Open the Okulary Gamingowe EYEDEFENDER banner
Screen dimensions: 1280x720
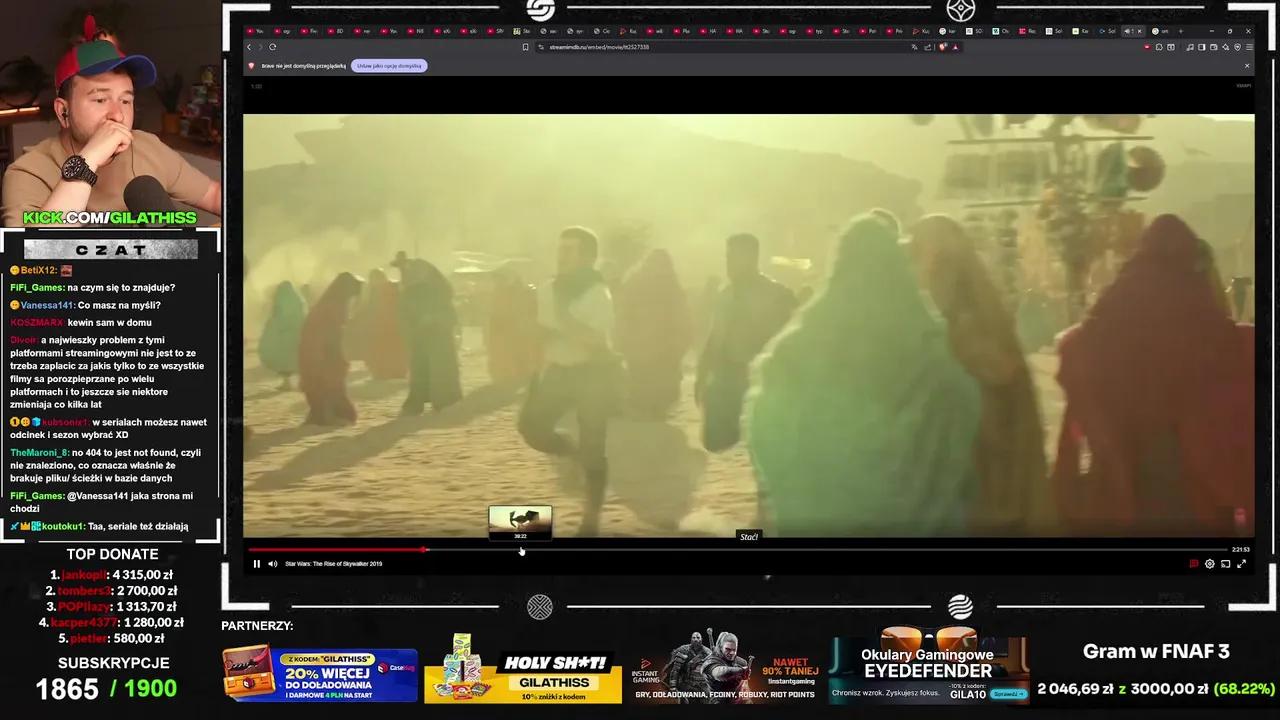pyautogui.click(x=928, y=667)
